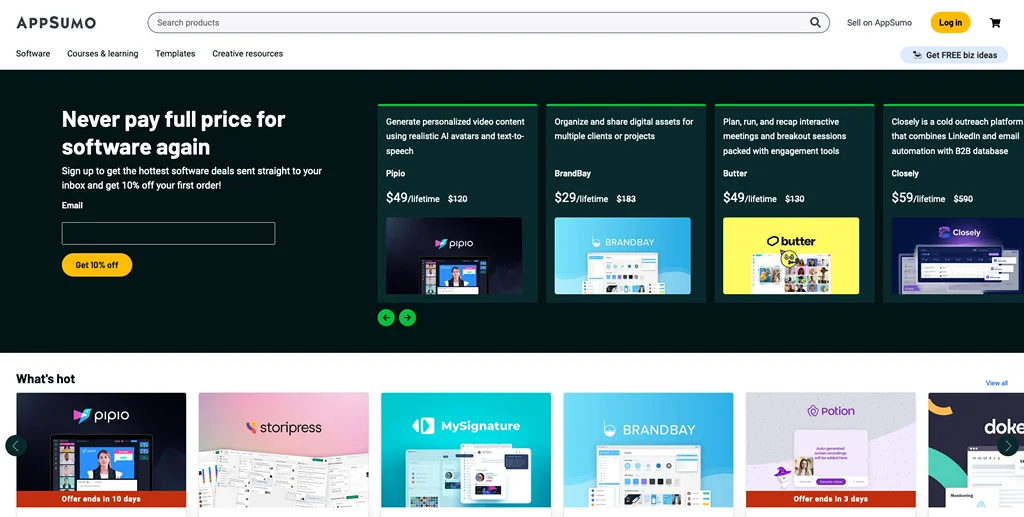Click the $59/lifetime price
The image size is (1024, 517).
coord(918,197)
